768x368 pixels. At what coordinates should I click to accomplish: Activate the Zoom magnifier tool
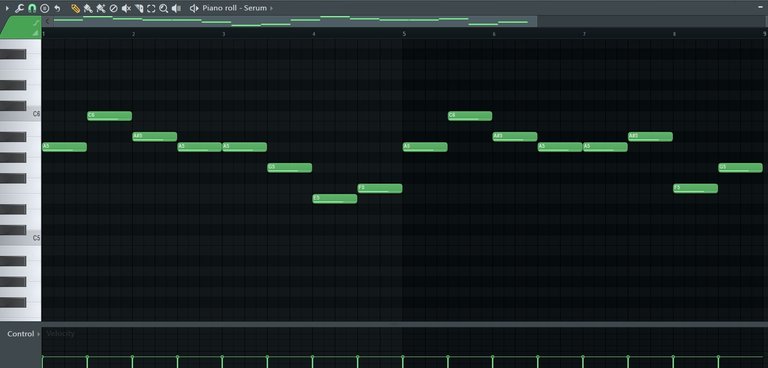(164, 8)
